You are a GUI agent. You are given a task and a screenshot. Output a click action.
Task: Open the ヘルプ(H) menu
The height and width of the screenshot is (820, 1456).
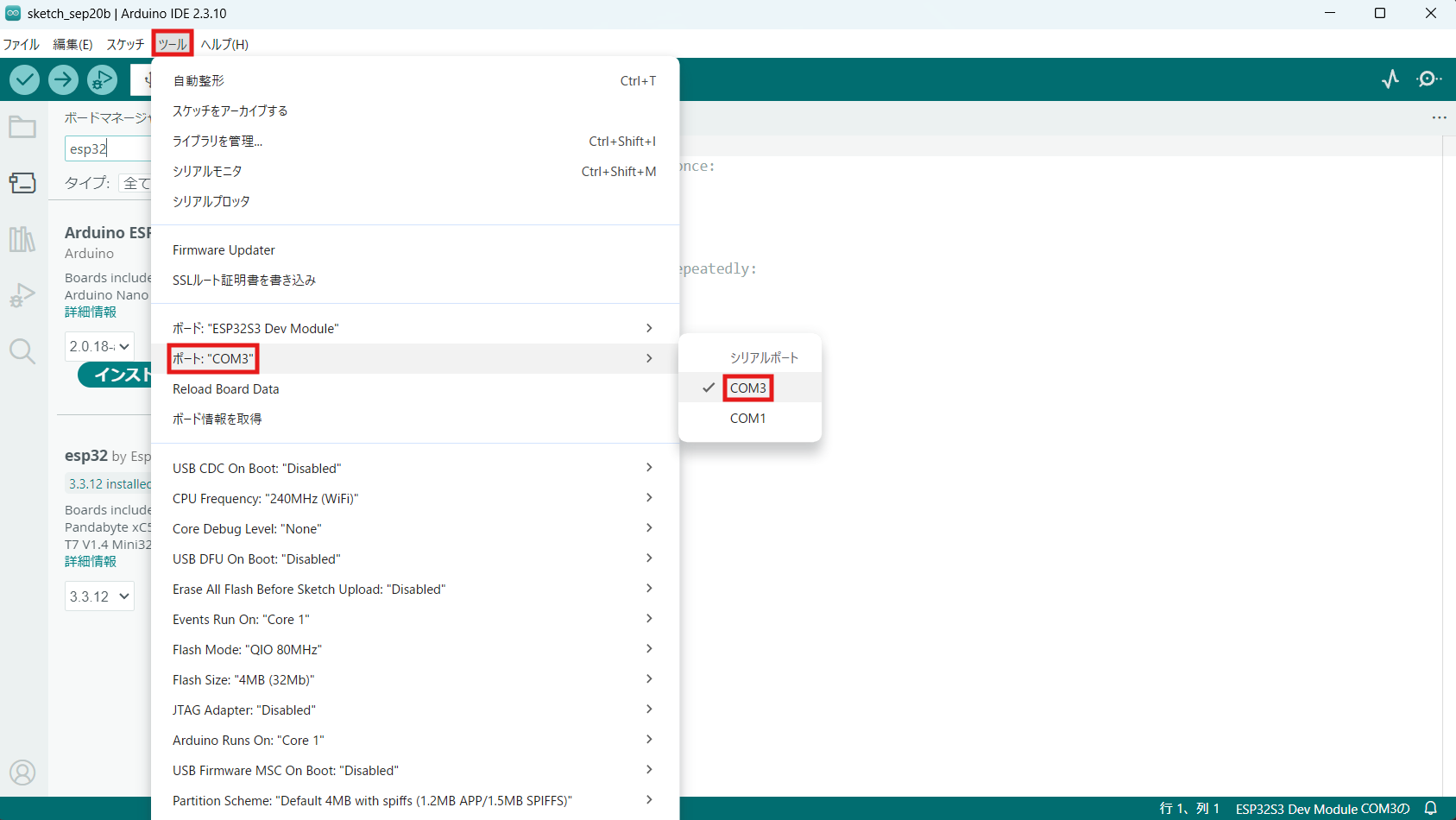point(224,44)
